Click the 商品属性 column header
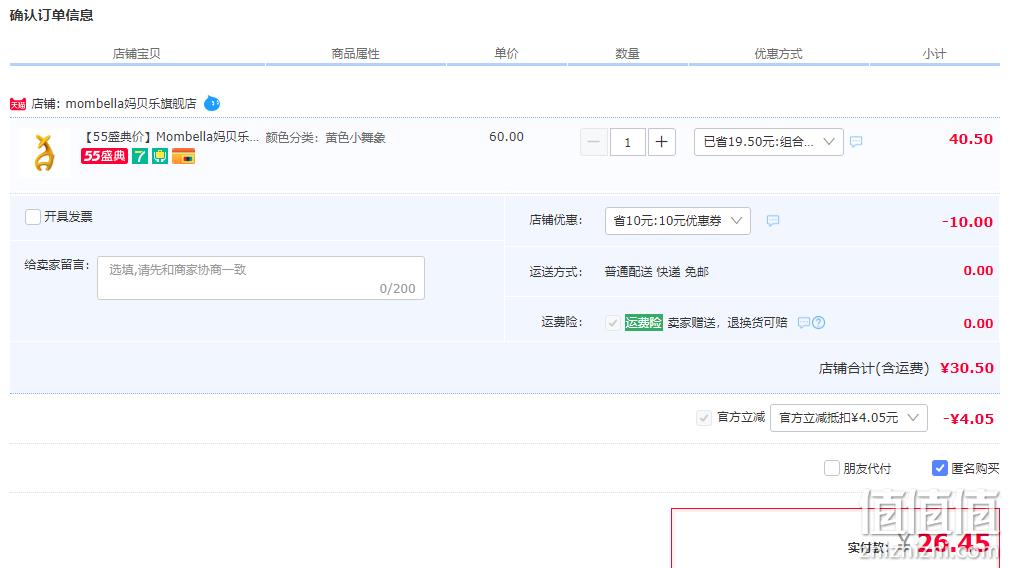 [x=355, y=53]
